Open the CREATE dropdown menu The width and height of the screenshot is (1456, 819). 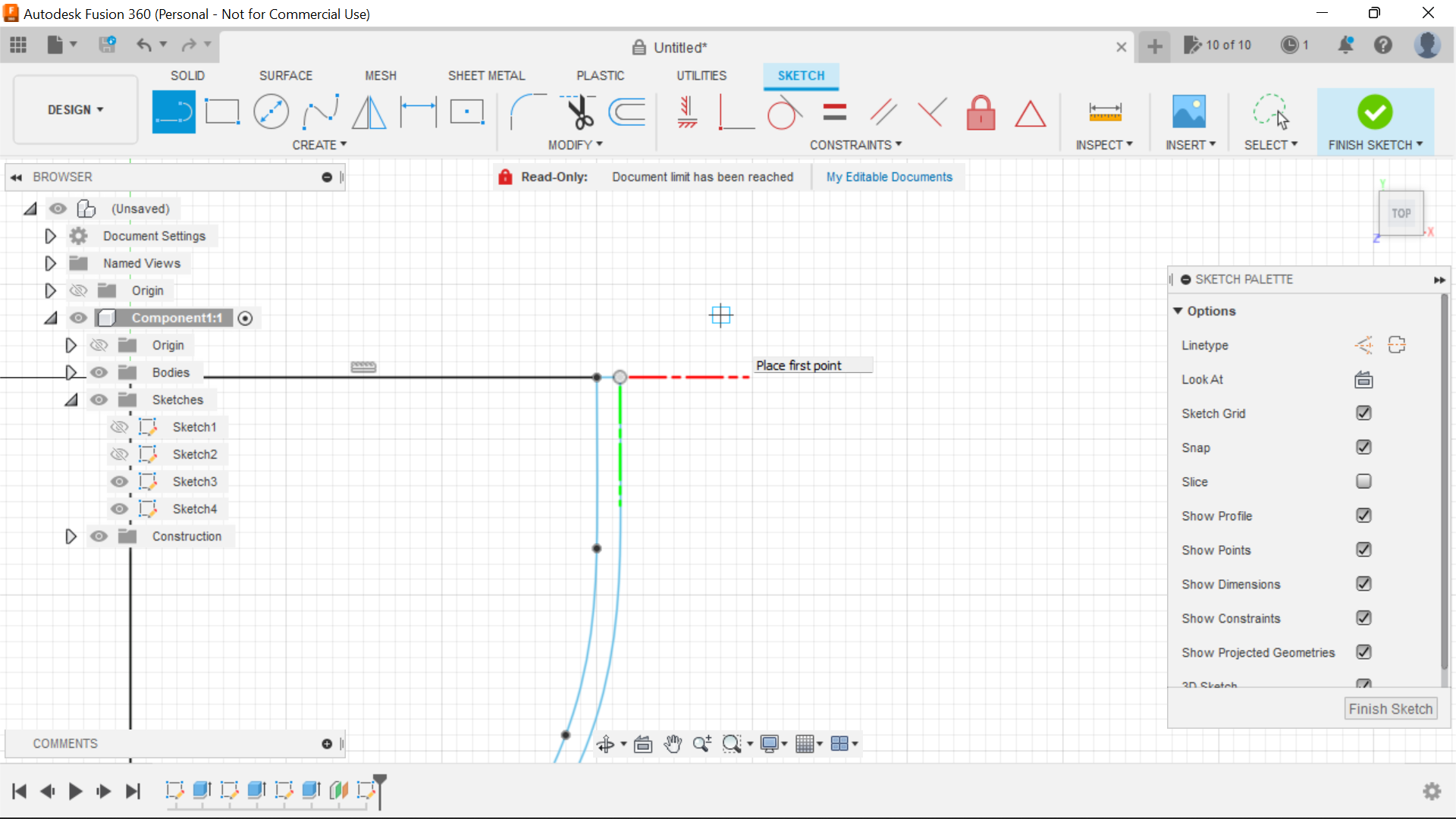point(319,145)
